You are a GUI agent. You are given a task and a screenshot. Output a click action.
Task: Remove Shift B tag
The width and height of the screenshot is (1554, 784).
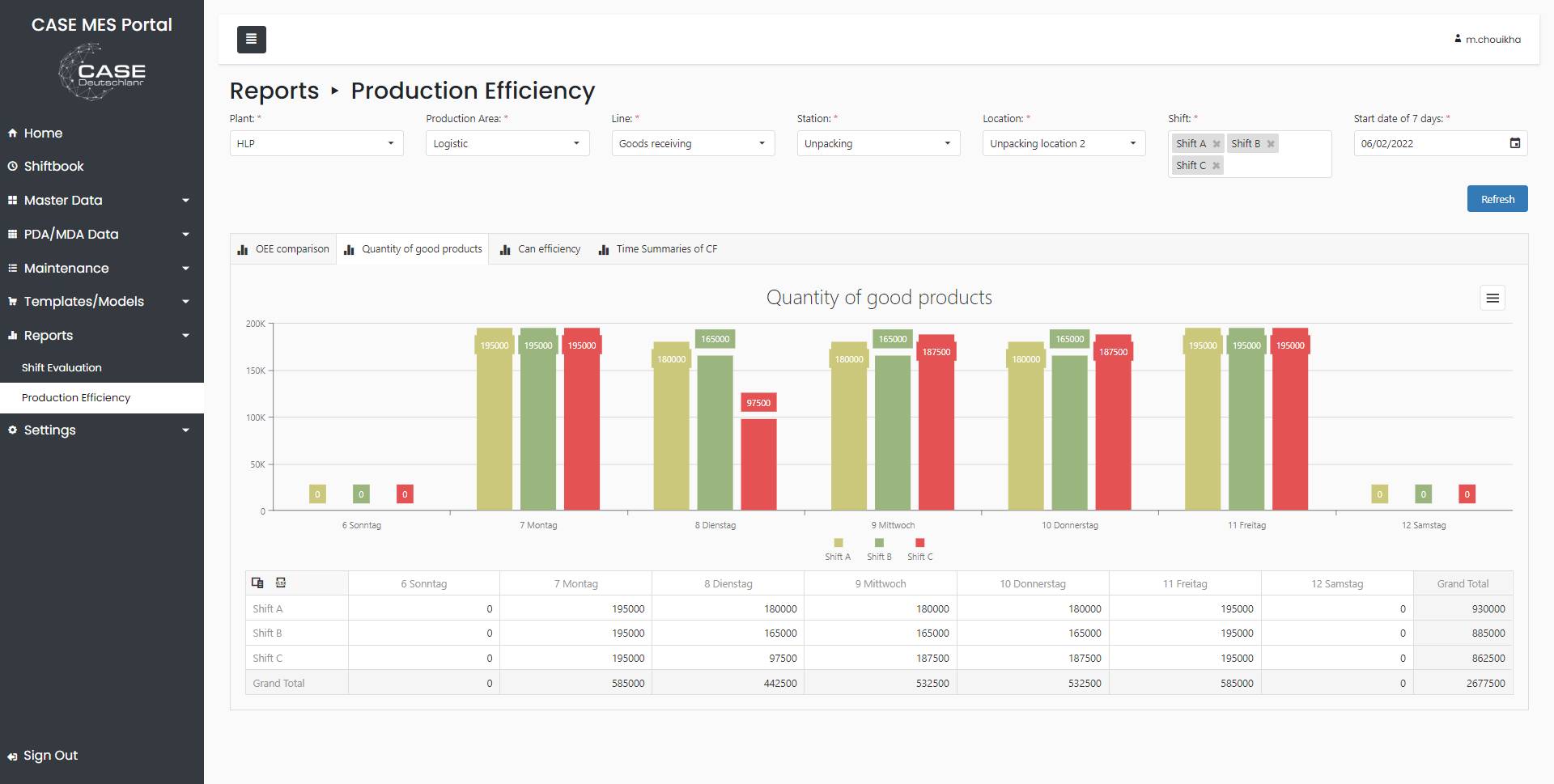pos(1271,144)
